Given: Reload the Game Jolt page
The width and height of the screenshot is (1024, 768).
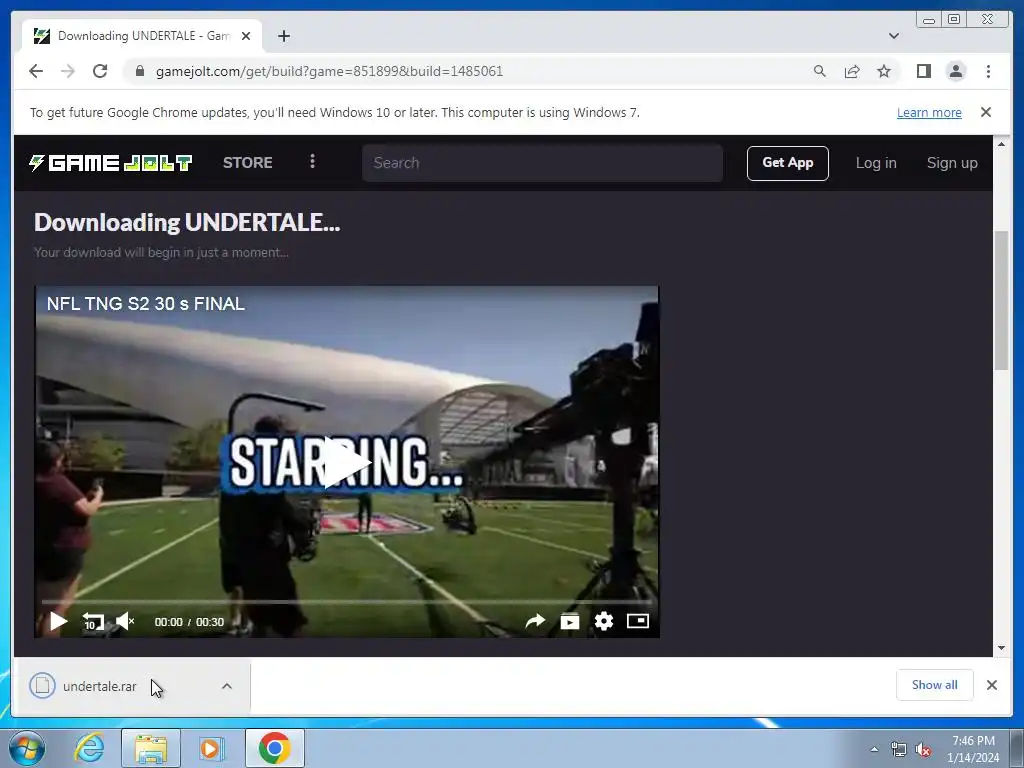Looking at the screenshot, I should [100, 71].
